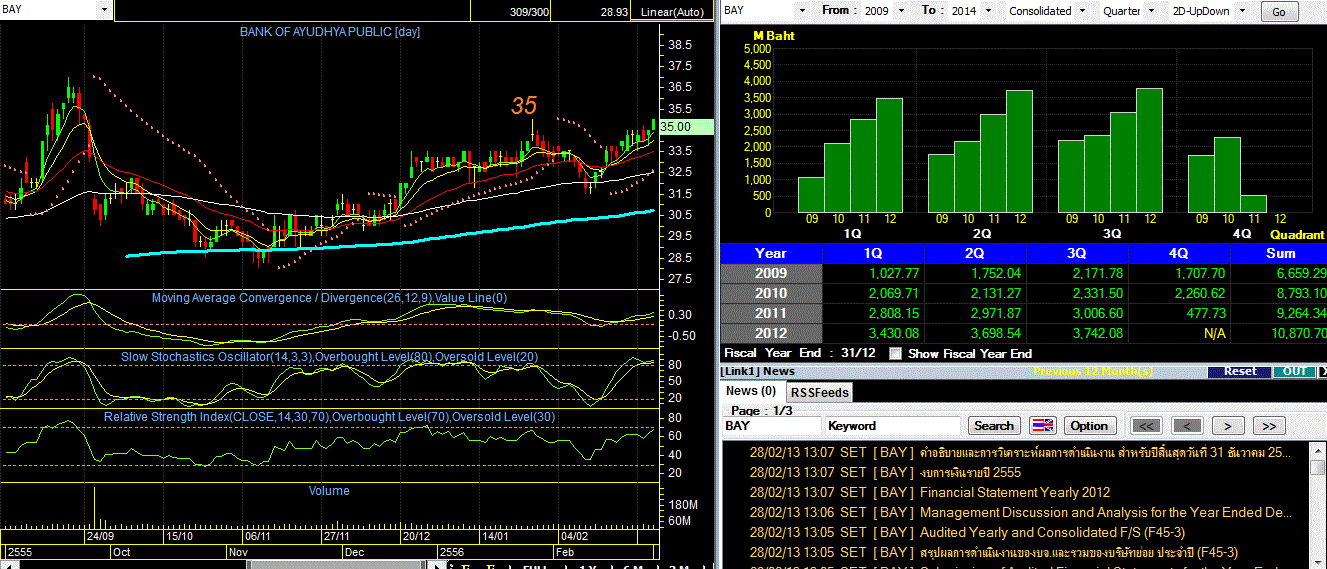Click the 35.00 current price marker
Screen dimensions: 1327x569
[687, 127]
